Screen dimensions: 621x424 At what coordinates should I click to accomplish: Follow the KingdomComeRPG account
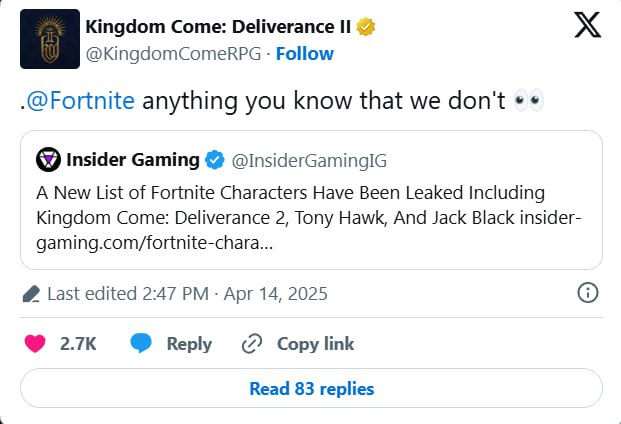(305, 52)
